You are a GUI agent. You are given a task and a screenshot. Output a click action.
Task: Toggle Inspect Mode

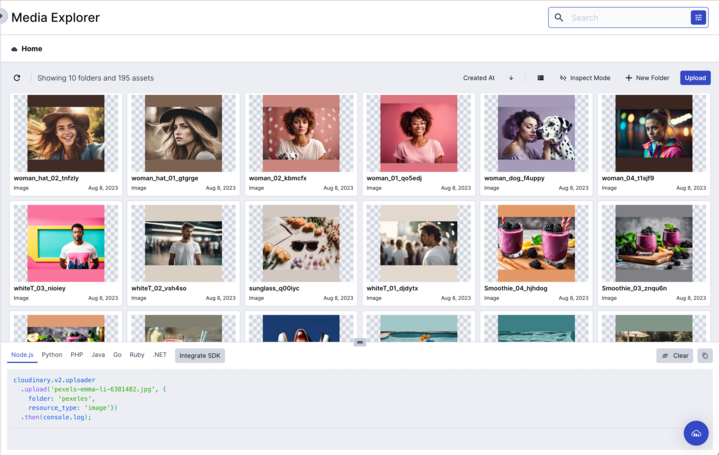click(x=584, y=78)
